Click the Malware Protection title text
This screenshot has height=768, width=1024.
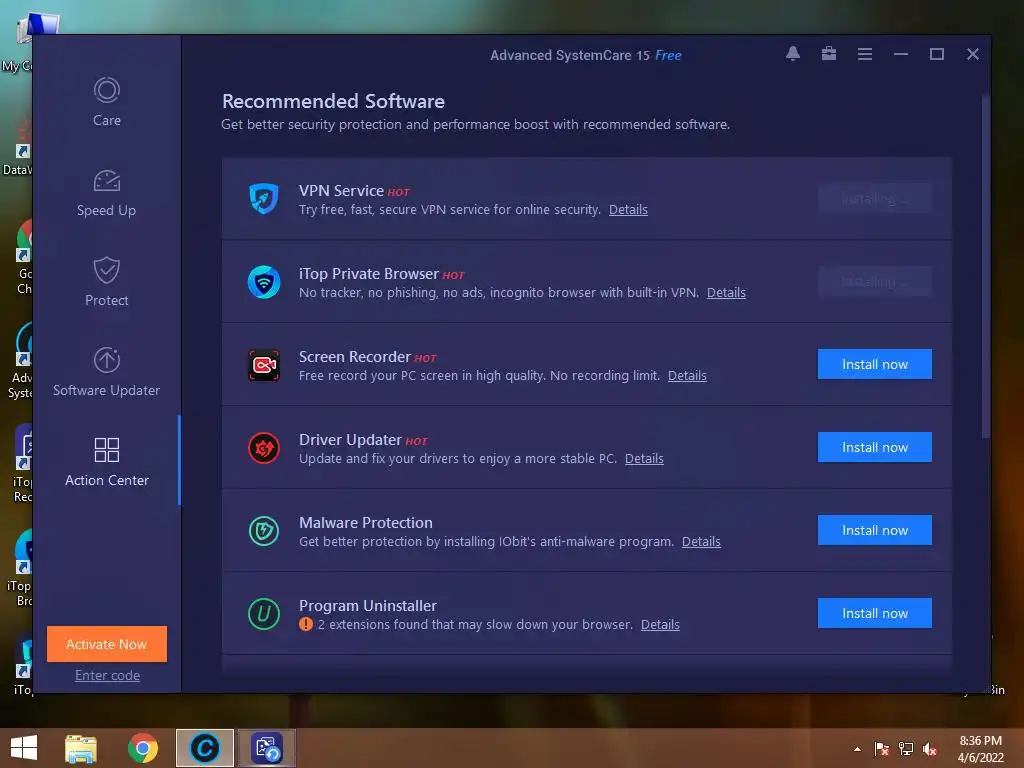(366, 522)
